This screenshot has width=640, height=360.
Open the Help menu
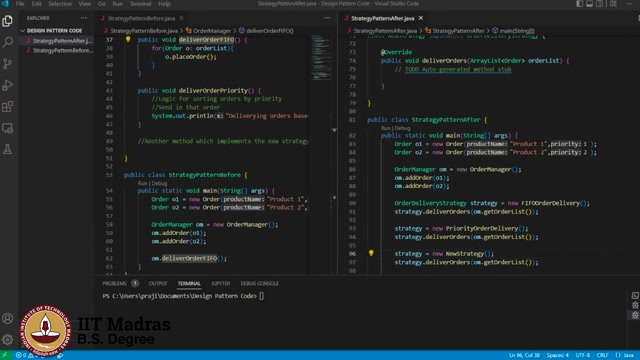(164, 4)
